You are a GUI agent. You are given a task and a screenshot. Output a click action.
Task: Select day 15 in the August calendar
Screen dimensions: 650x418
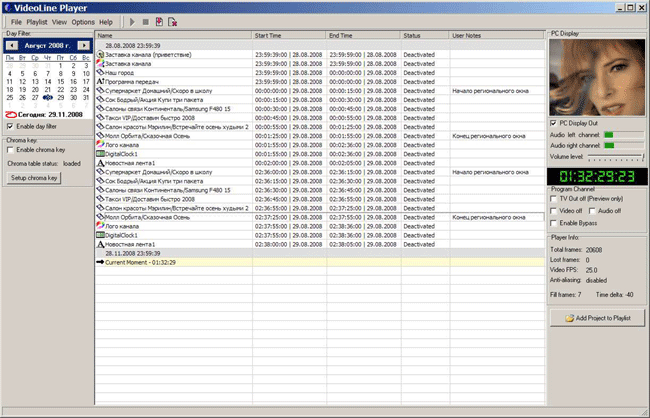61,82
